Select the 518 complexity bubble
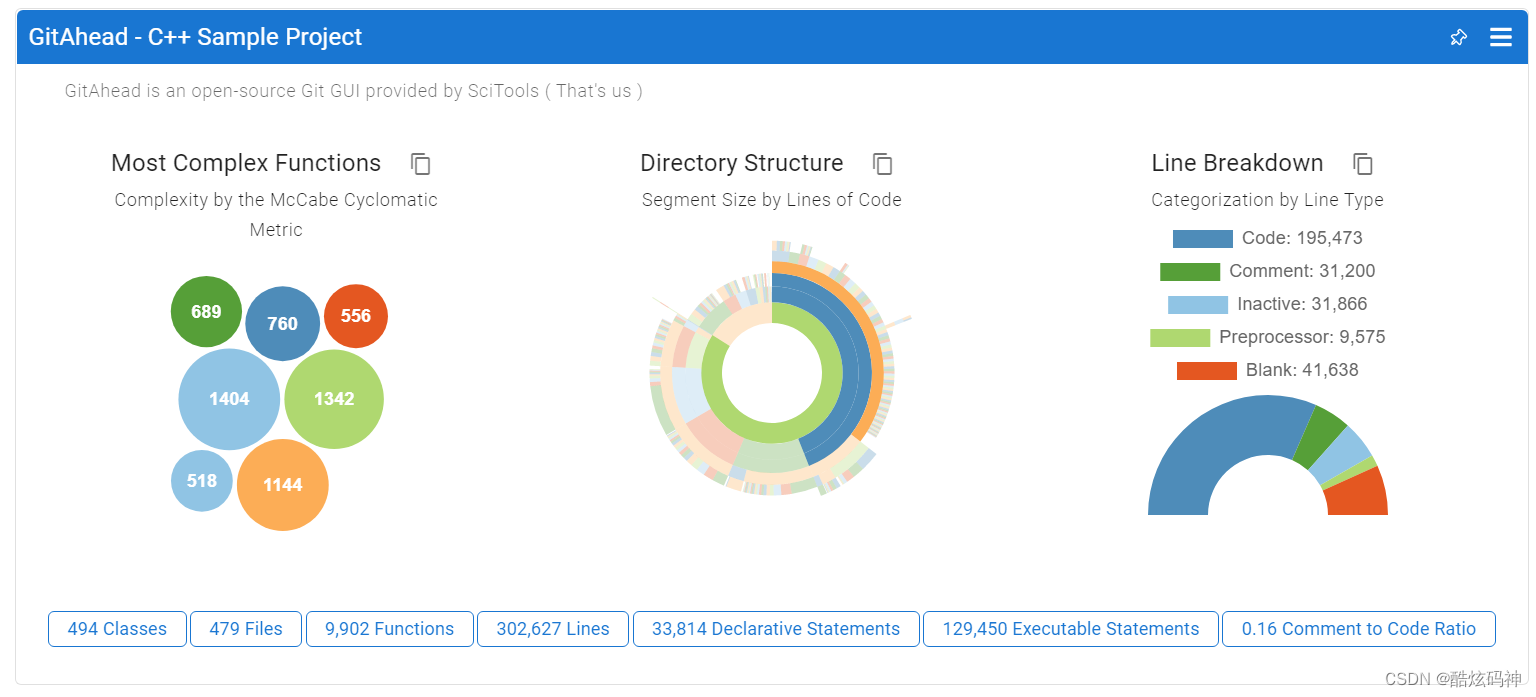Image resolution: width=1536 pixels, height=697 pixels. (202, 481)
